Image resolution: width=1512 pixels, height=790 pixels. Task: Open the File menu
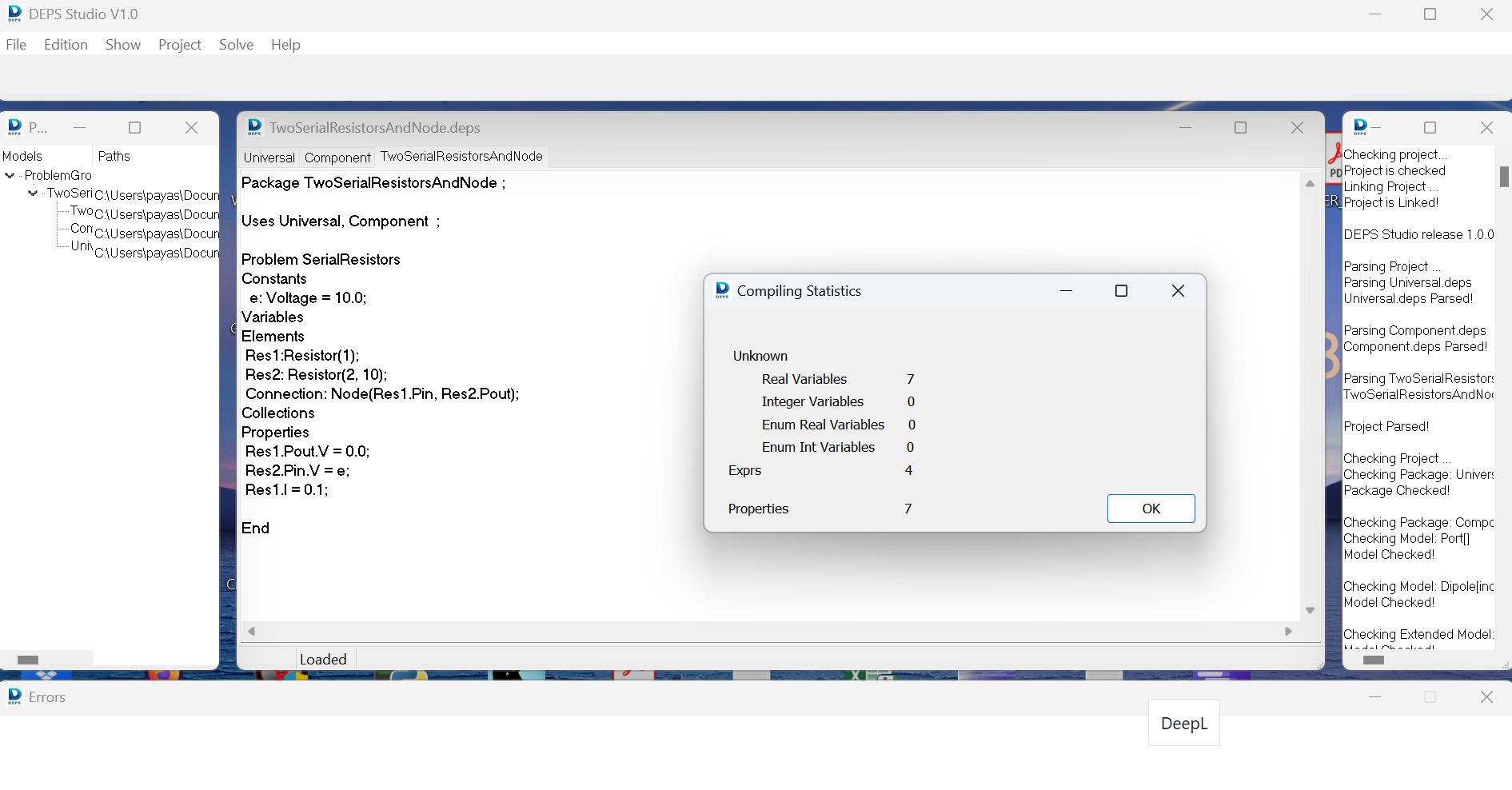pyautogui.click(x=16, y=45)
